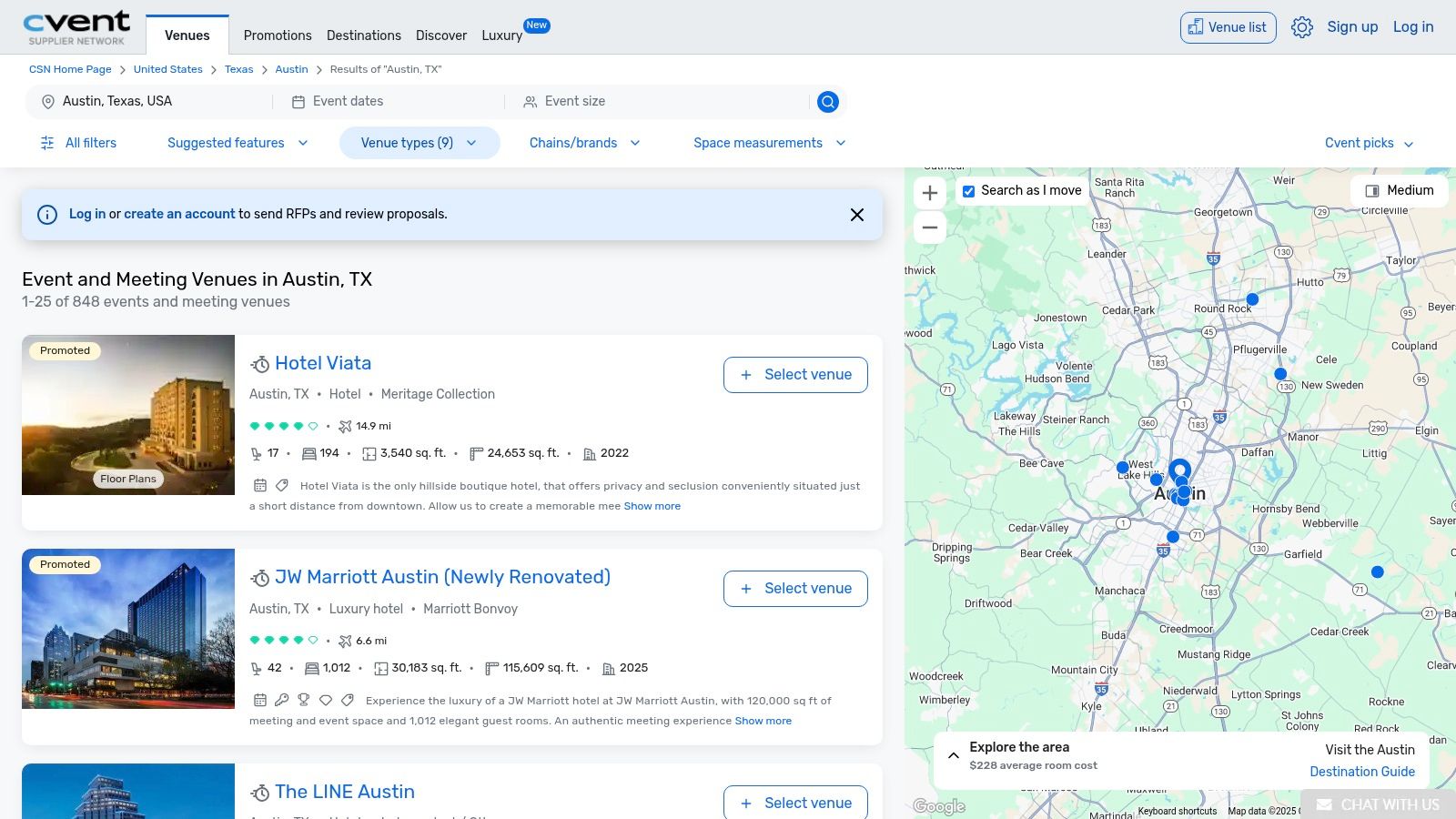Open the Chains/brands dropdown
The width and height of the screenshot is (1456, 819).
(x=585, y=143)
